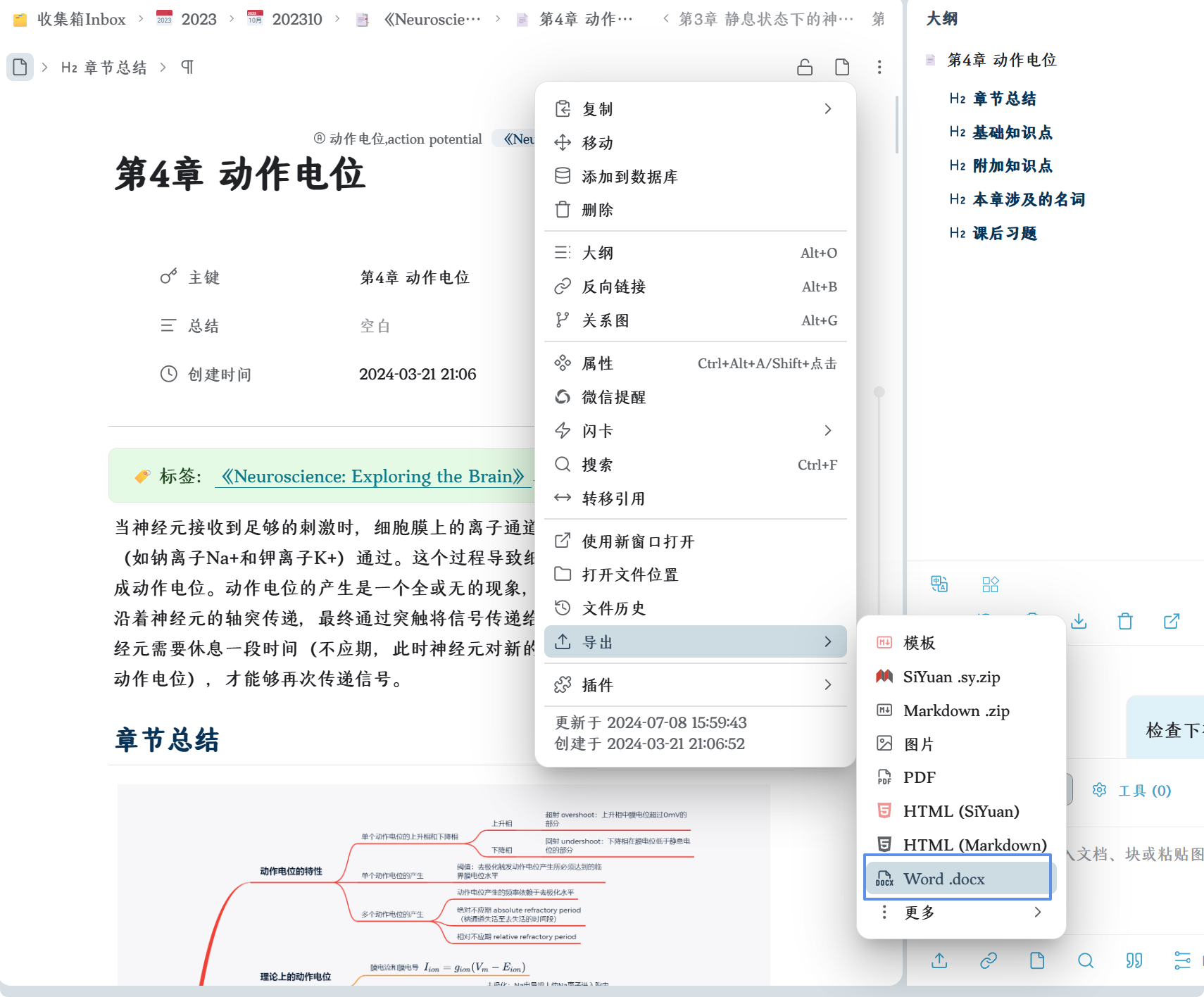Click the mind map image thumbnail
The height and width of the screenshot is (997, 1204).
pyautogui.click(x=444, y=884)
